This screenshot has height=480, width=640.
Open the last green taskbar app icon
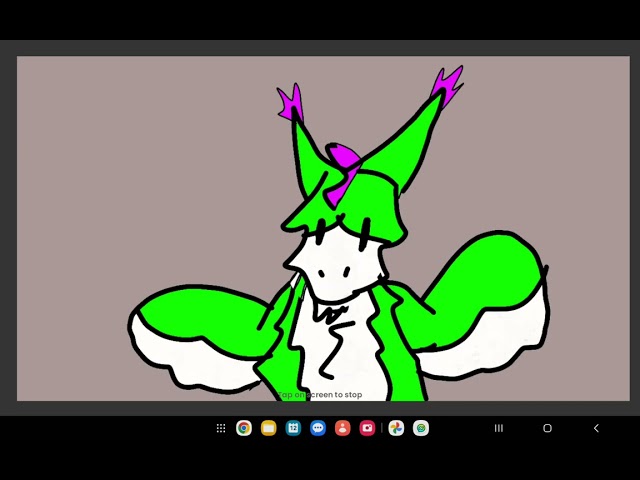pos(421,428)
